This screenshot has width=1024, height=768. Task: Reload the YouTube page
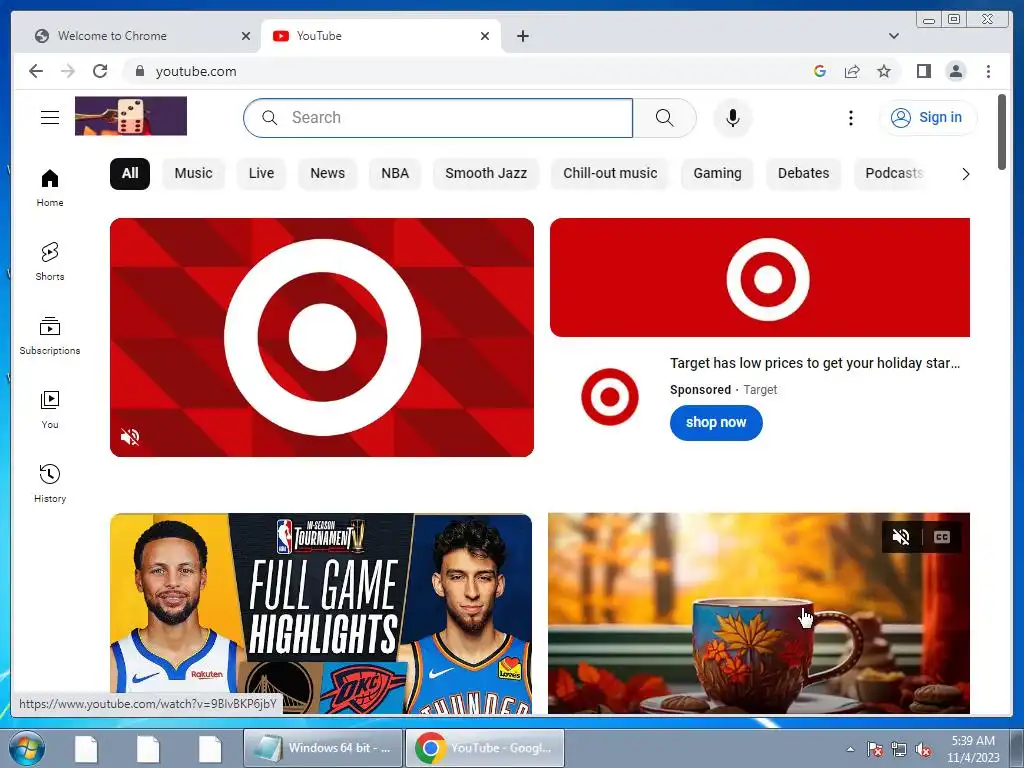pyautogui.click(x=100, y=71)
